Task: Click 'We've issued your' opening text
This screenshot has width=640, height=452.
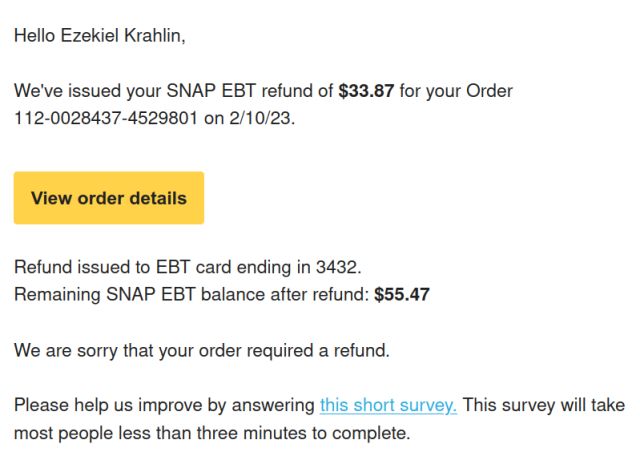Action: coord(88,91)
